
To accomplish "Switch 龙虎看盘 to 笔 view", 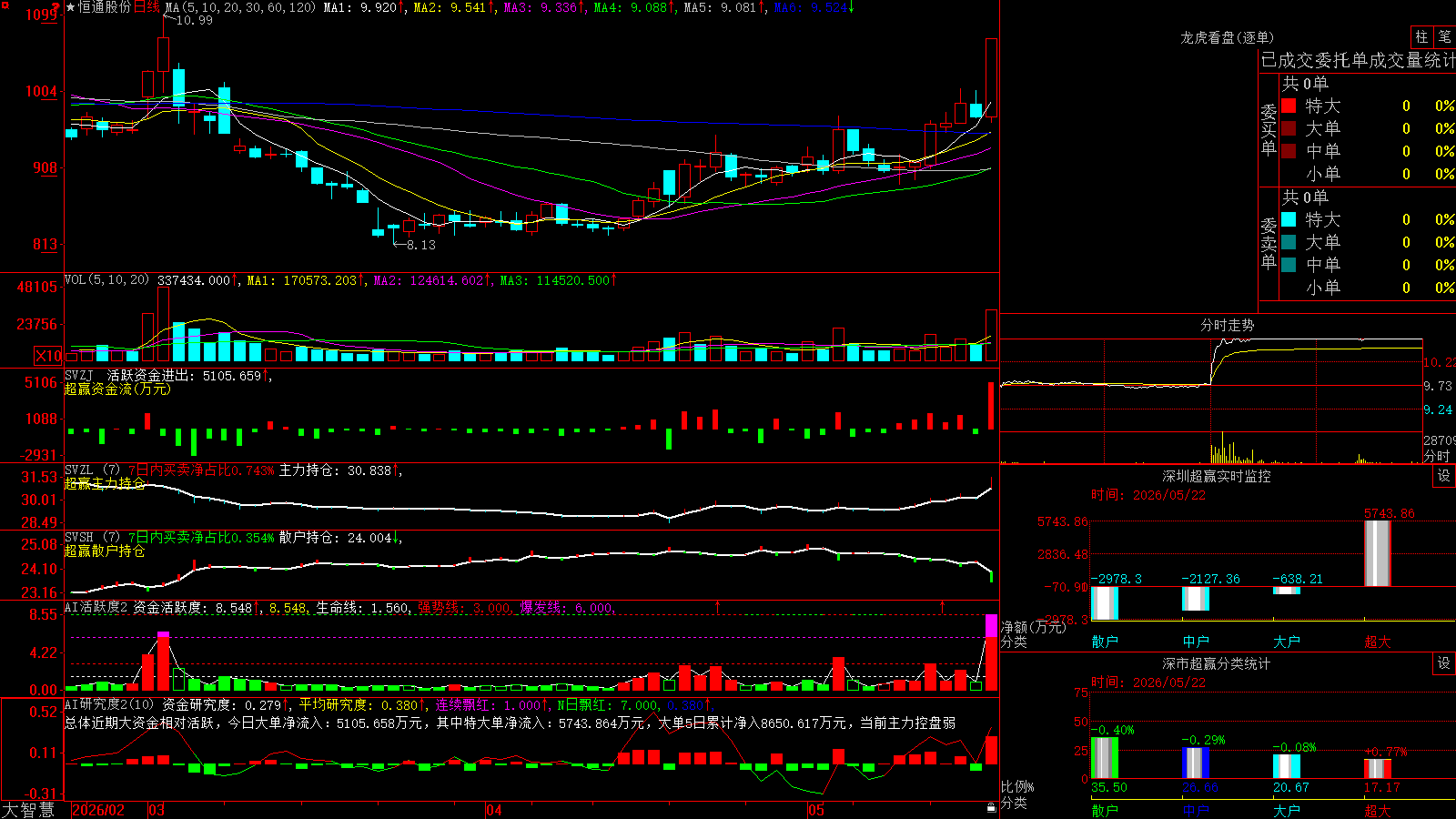I will pos(1444,36).
